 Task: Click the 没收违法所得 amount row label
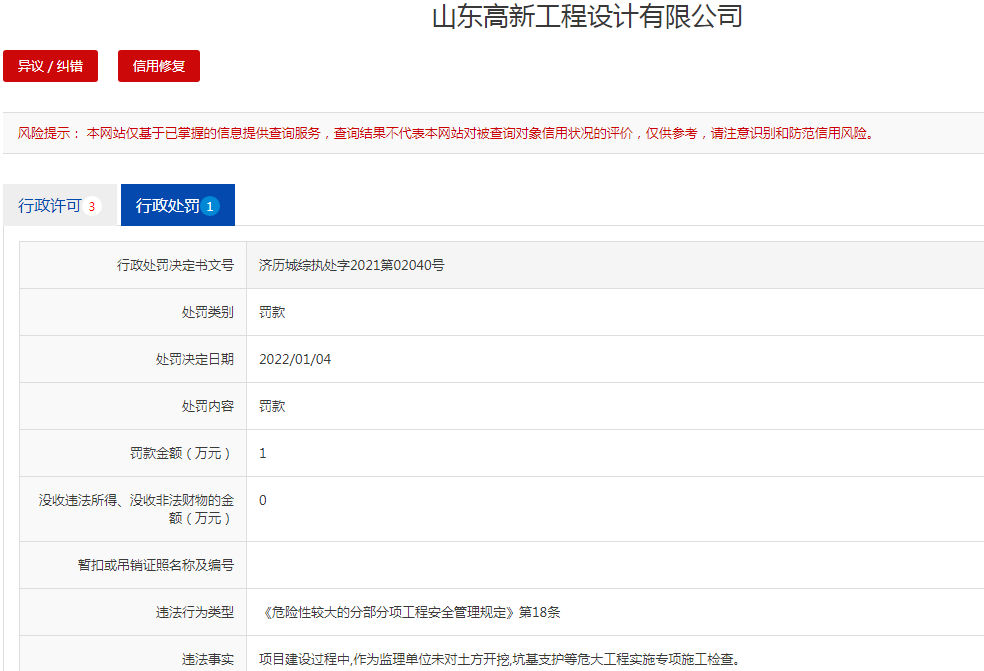tap(135, 509)
